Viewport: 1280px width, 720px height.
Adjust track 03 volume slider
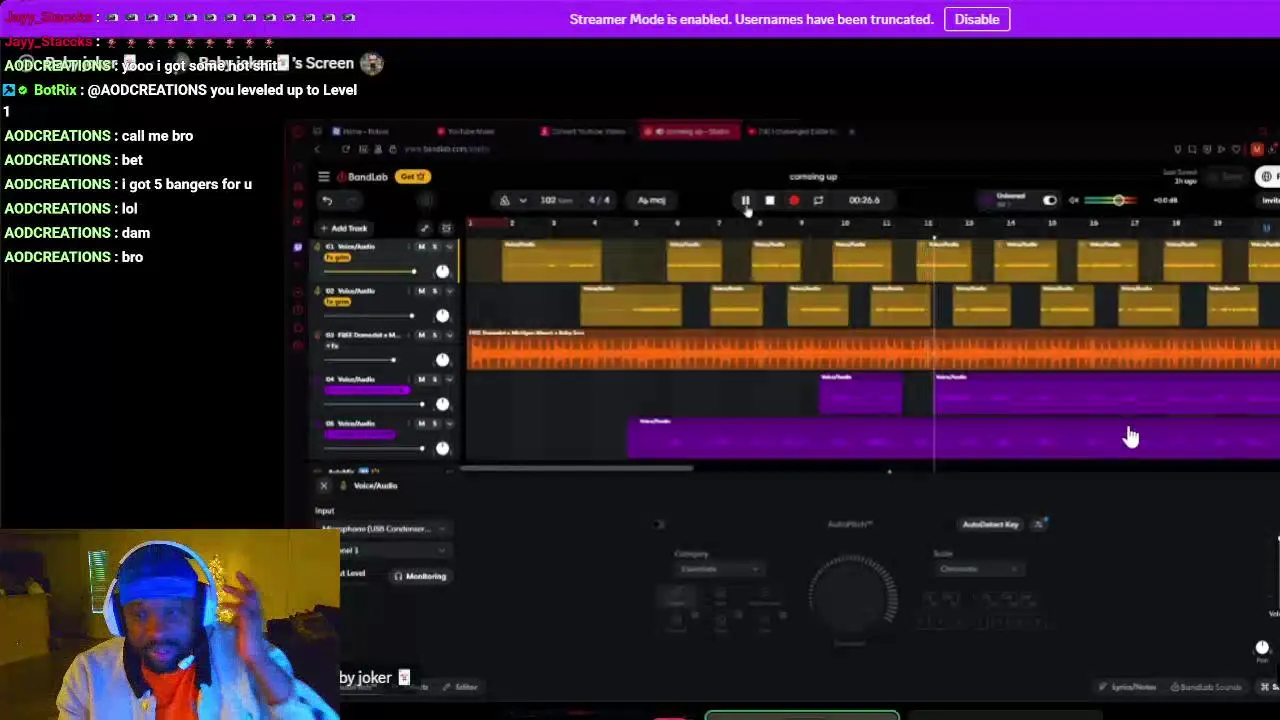(370, 360)
